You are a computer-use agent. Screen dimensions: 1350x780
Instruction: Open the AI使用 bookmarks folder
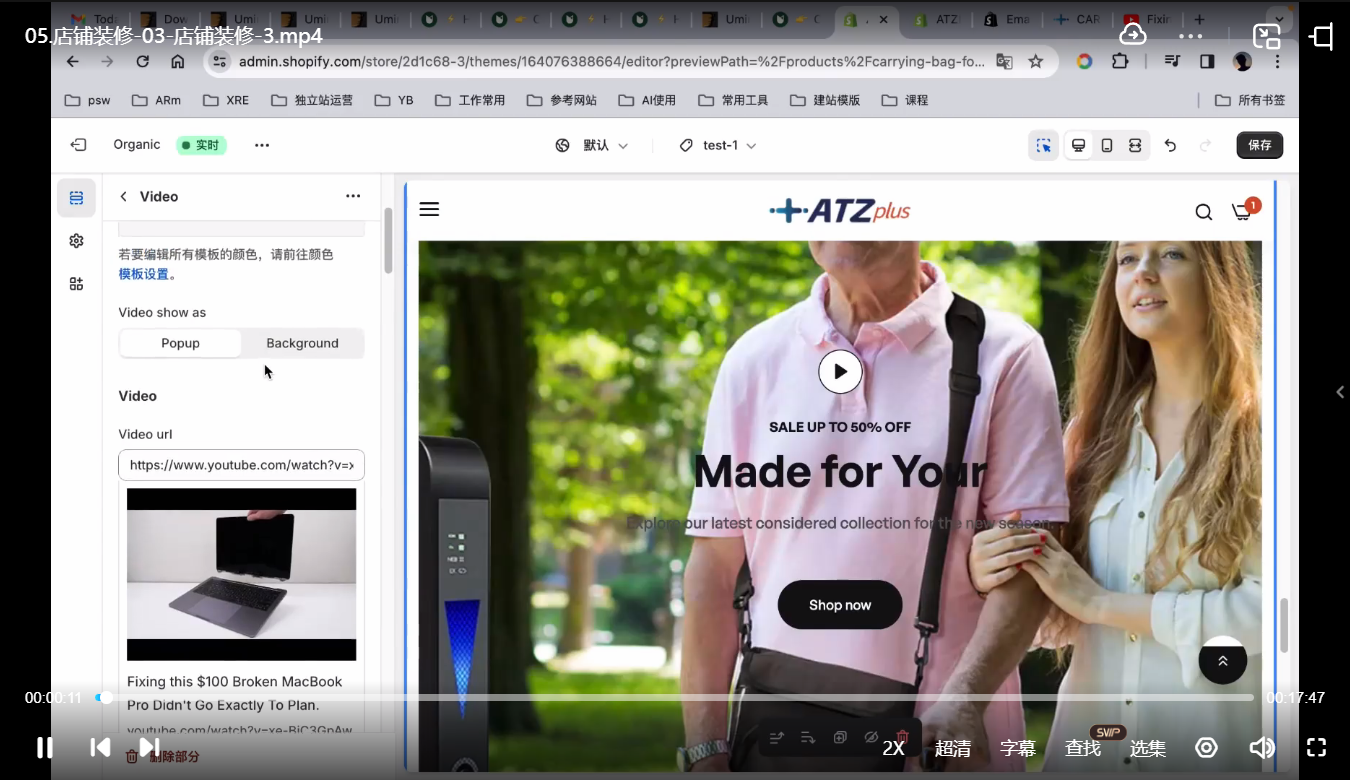click(x=648, y=100)
